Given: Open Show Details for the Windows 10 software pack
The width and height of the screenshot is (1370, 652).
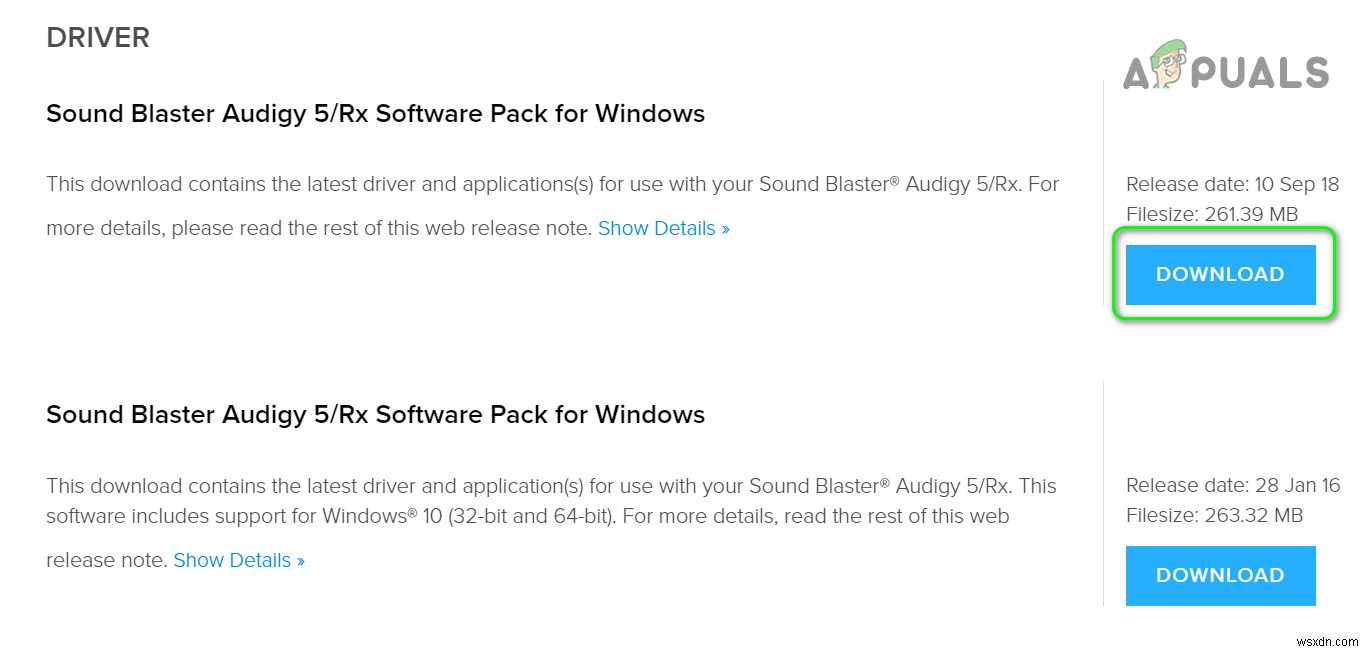Looking at the screenshot, I should click(232, 560).
